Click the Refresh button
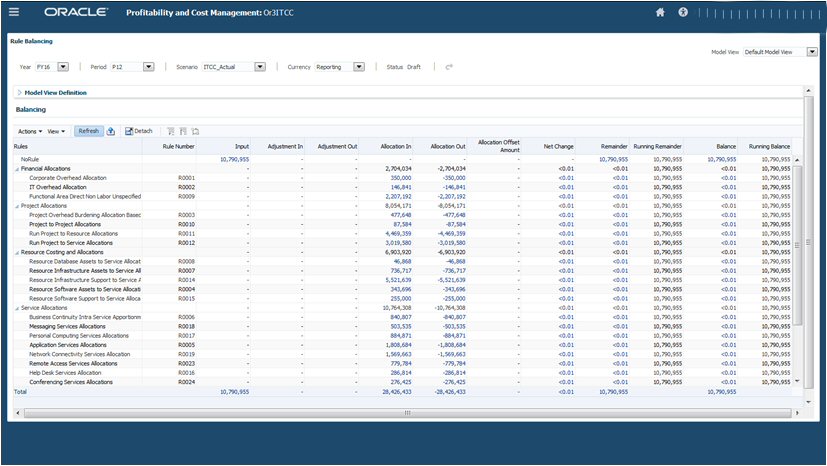Image resolution: width=827 pixels, height=466 pixels. tap(88, 131)
